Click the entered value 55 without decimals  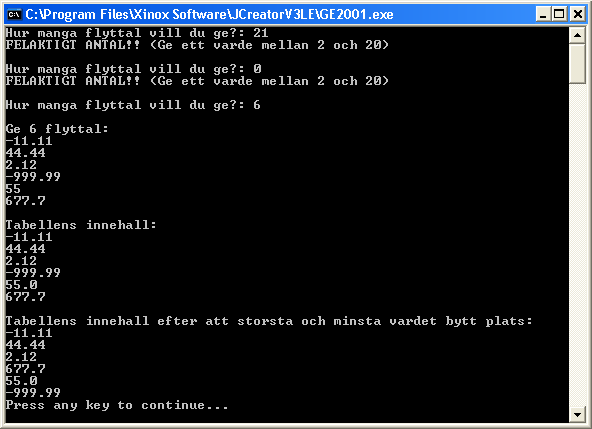click(x=13, y=189)
